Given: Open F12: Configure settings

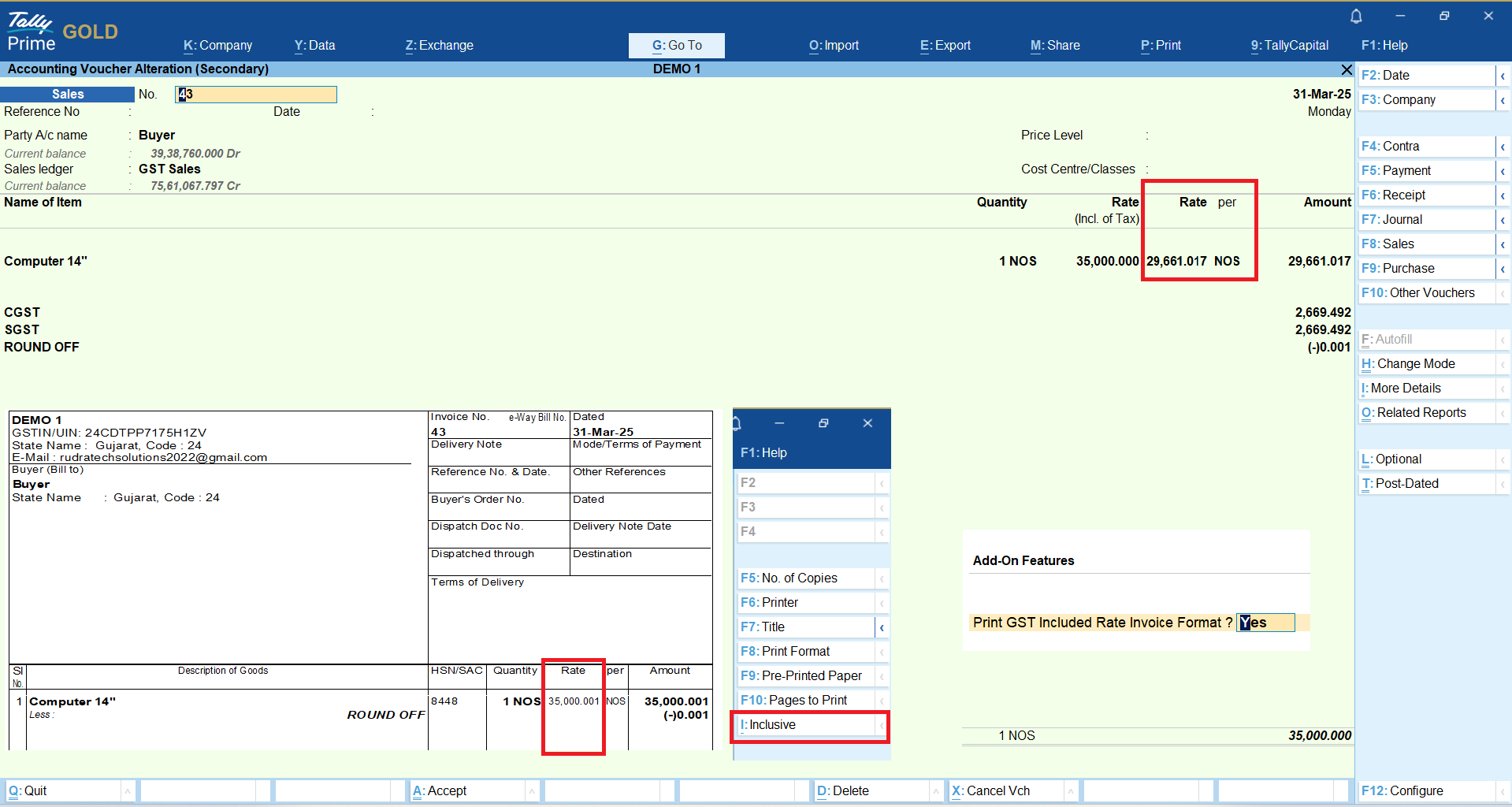Looking at the screenshot, I should pyautogui.click(x=1402, y=790).
